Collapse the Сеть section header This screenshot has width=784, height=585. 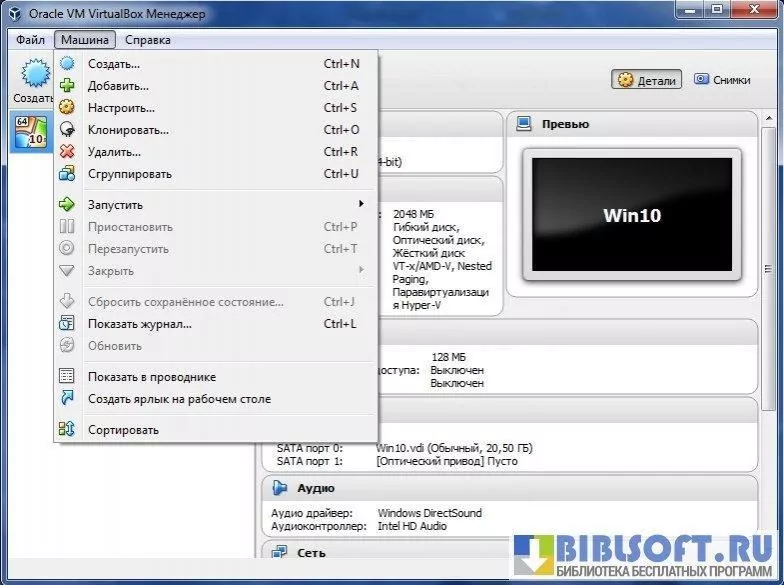point(311,552)
